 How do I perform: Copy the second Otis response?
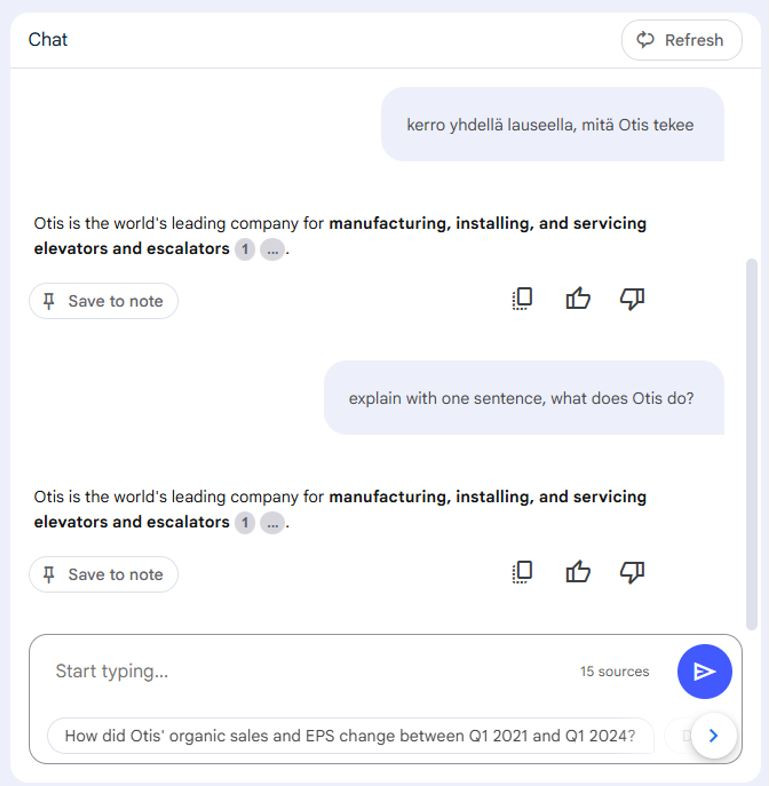pyautogui.click(x=522, y=572)
